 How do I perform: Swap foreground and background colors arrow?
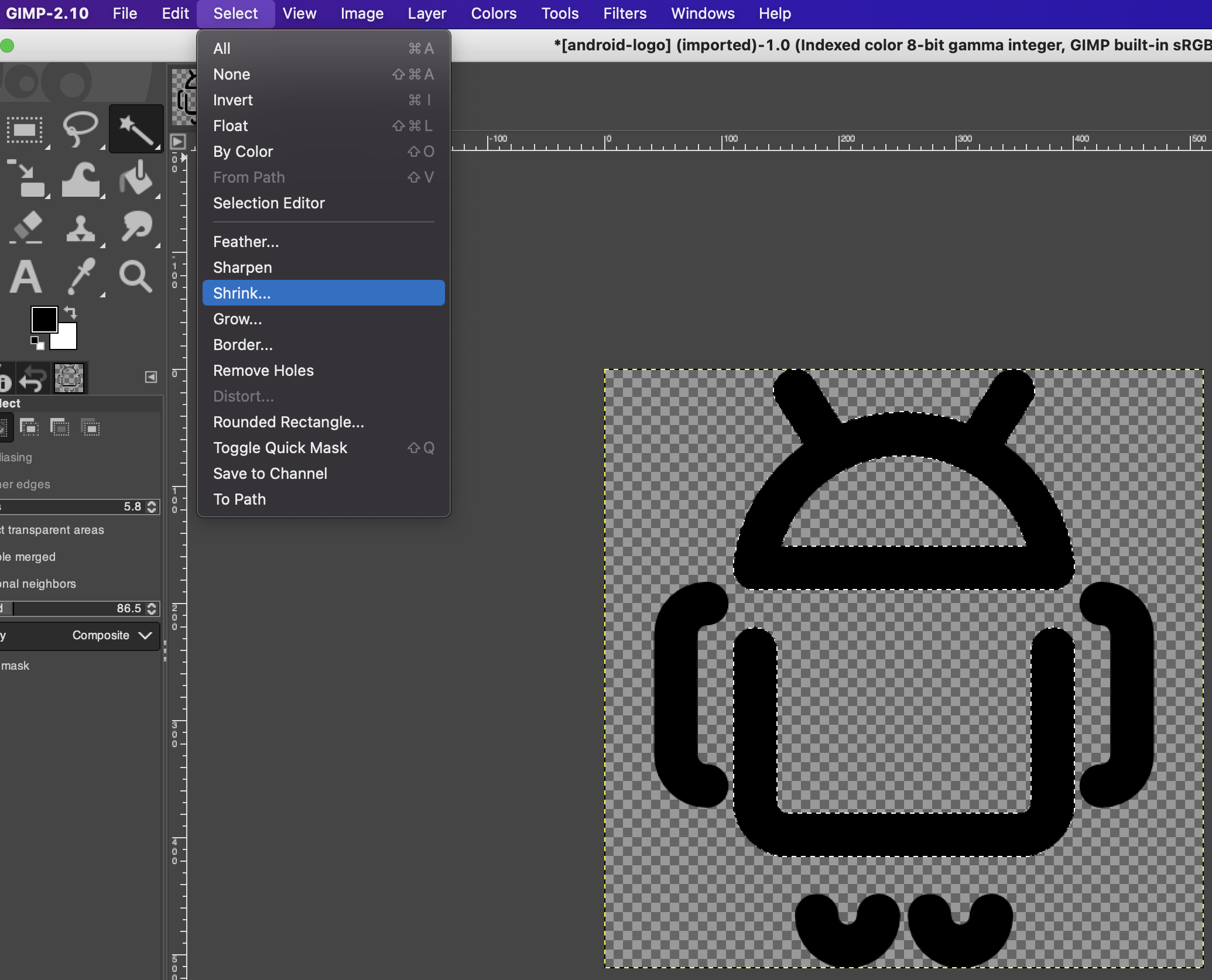click(x=70, y=312)
